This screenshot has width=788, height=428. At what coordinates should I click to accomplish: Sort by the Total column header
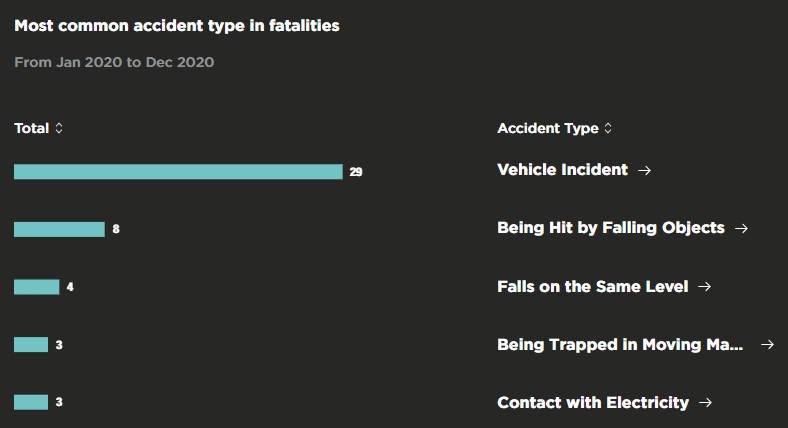pos(32,128)
